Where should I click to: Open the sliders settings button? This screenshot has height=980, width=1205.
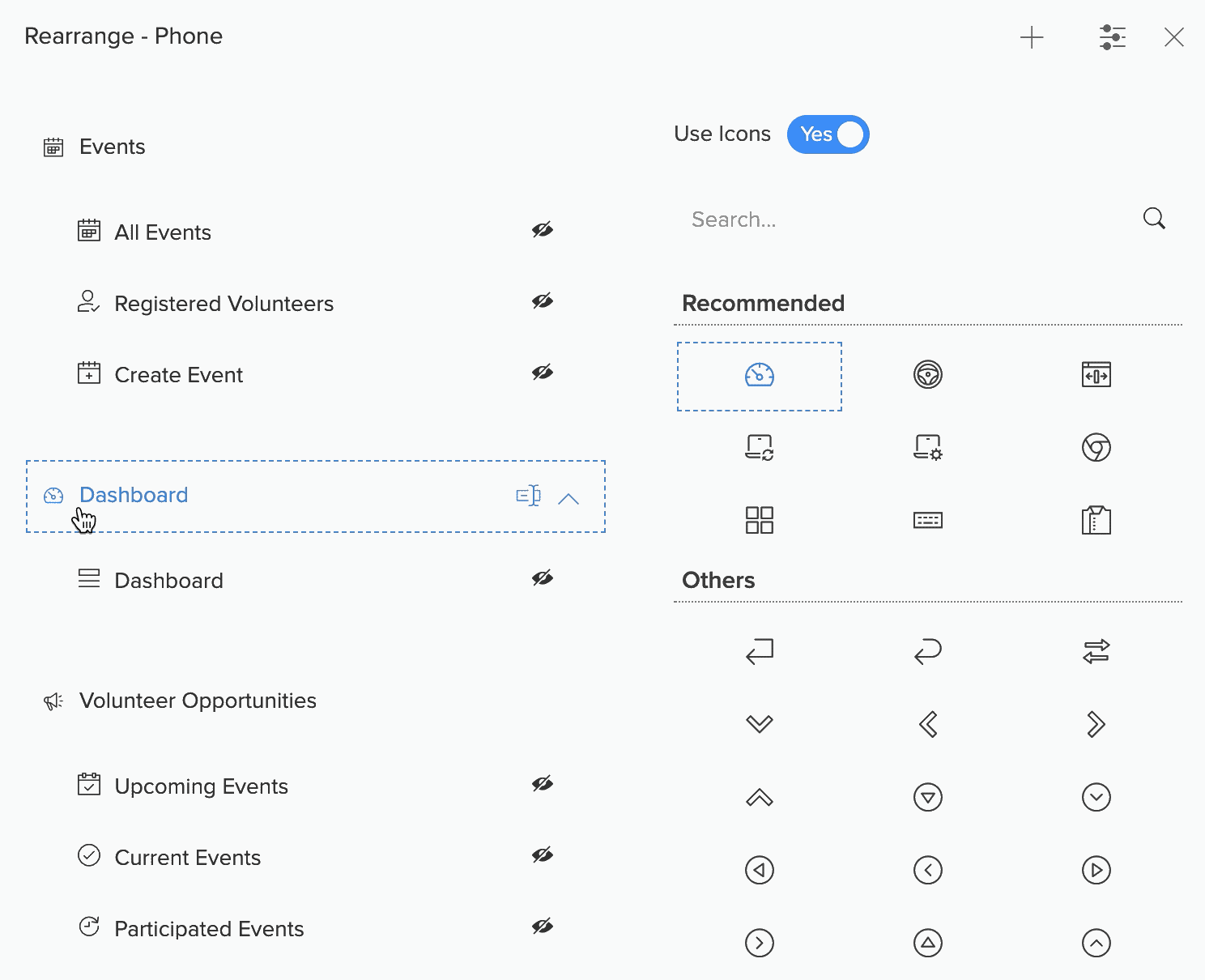(1113, 37)
